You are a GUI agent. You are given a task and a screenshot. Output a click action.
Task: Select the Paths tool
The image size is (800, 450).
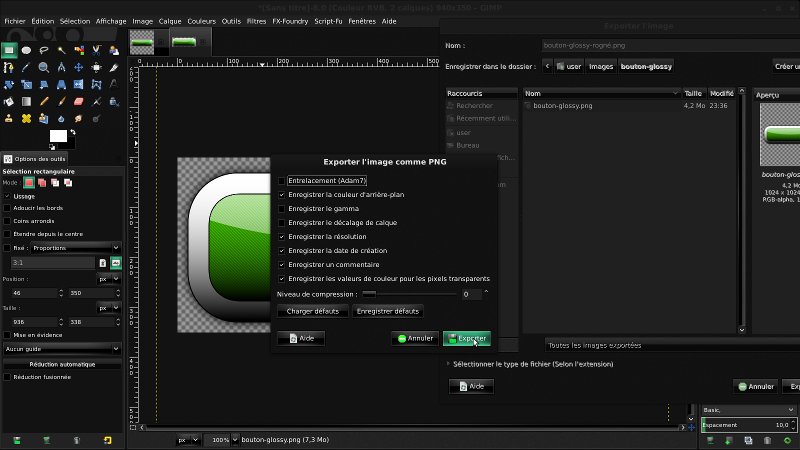tap(9, 67)
